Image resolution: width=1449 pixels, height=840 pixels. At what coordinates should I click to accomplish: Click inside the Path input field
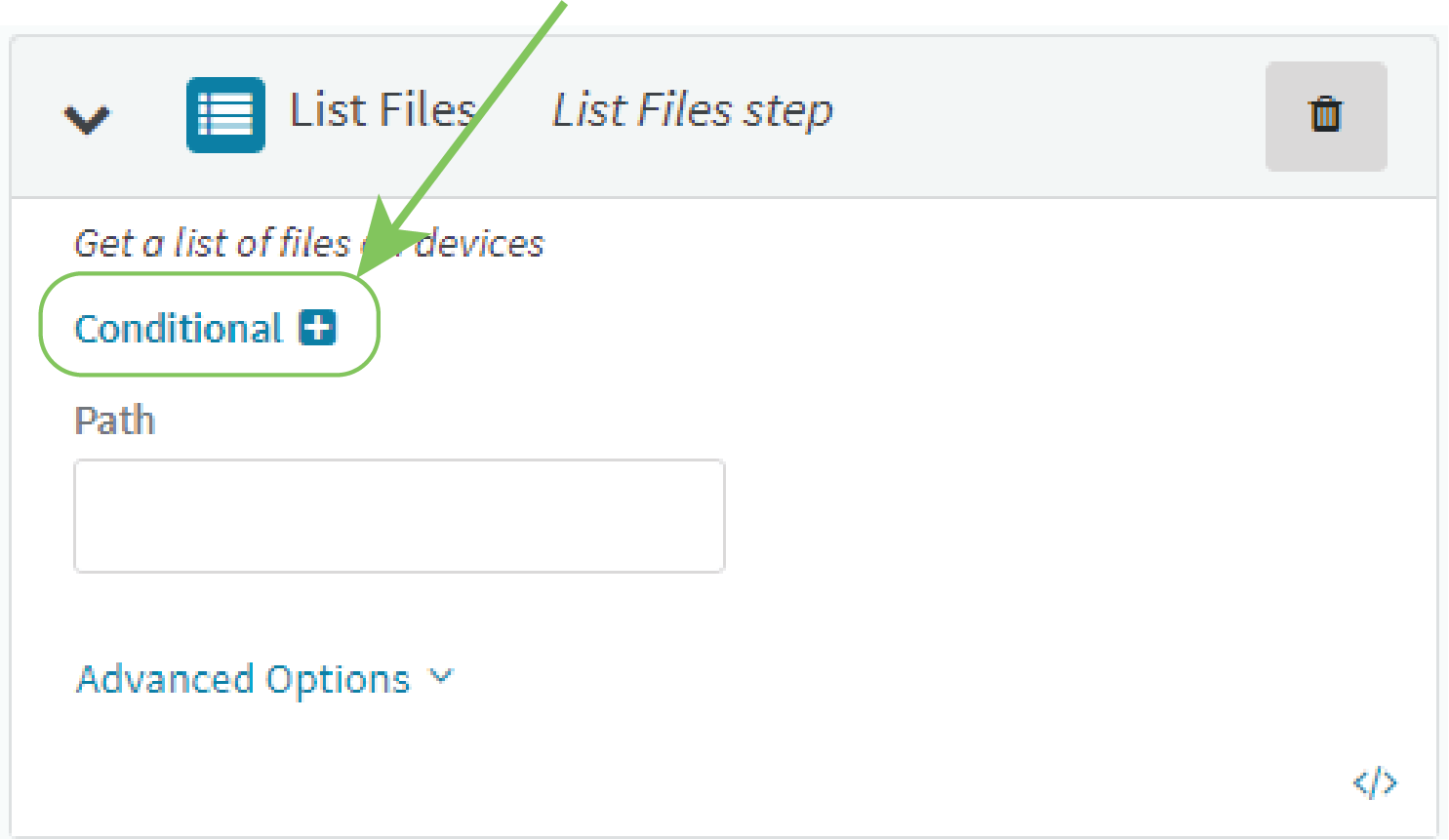click(x=398, y=515)
